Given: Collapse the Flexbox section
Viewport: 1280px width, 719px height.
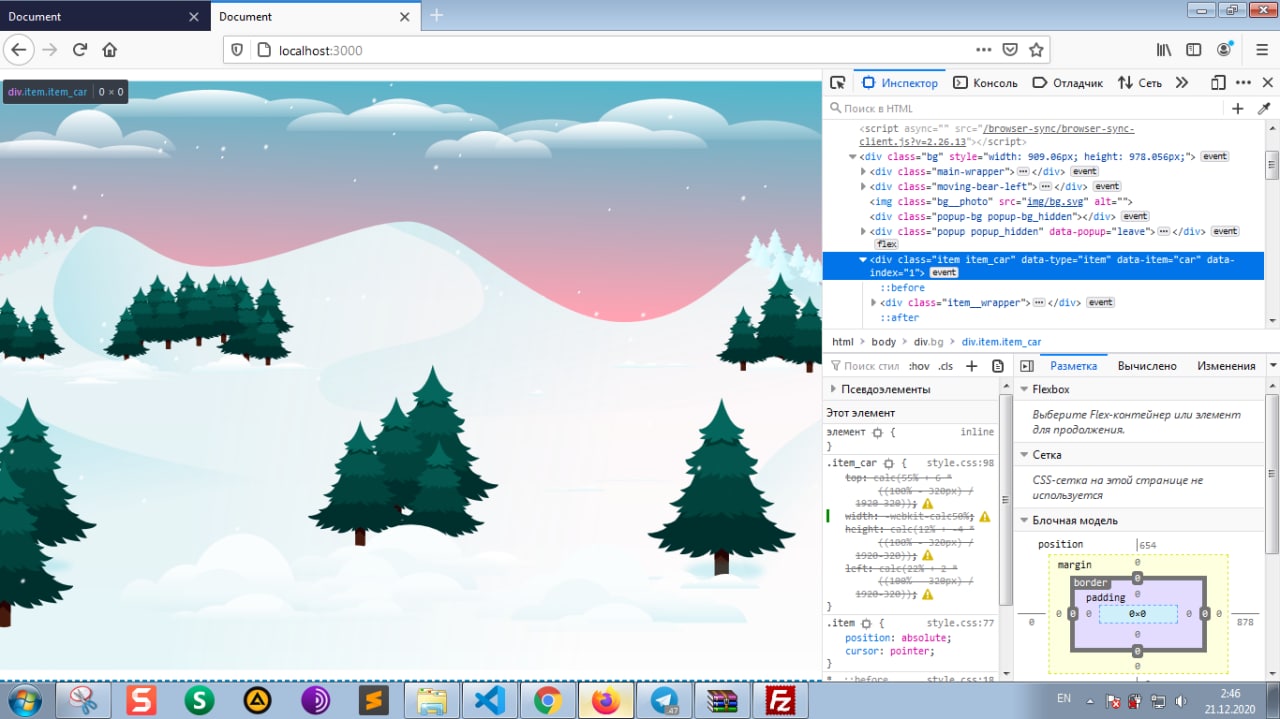Looking at the screenshot, I should pyautogui.click(x=1024, y=389).
